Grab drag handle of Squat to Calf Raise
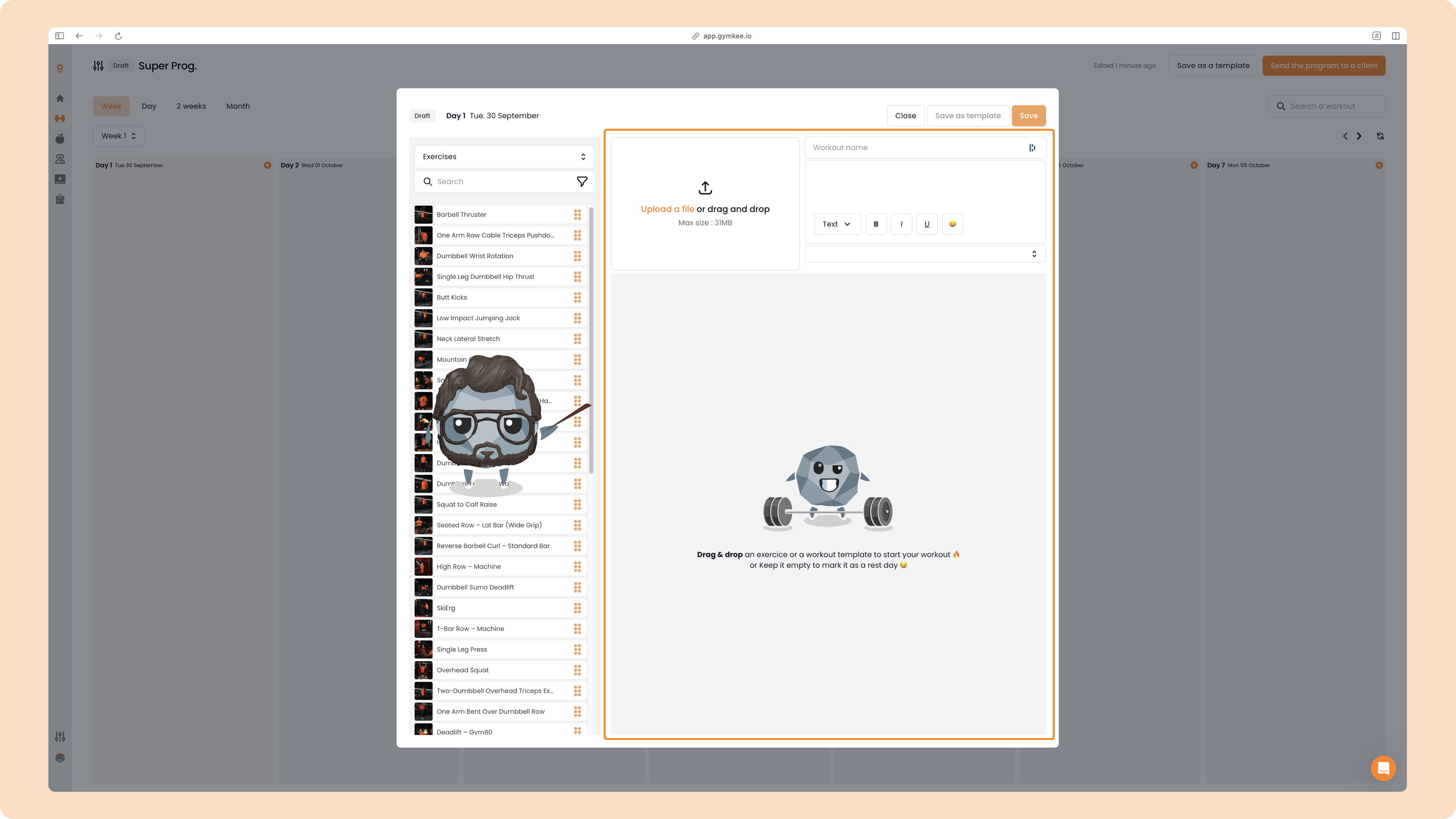This screenshot has height=819, width=1456. pos(577,504)
